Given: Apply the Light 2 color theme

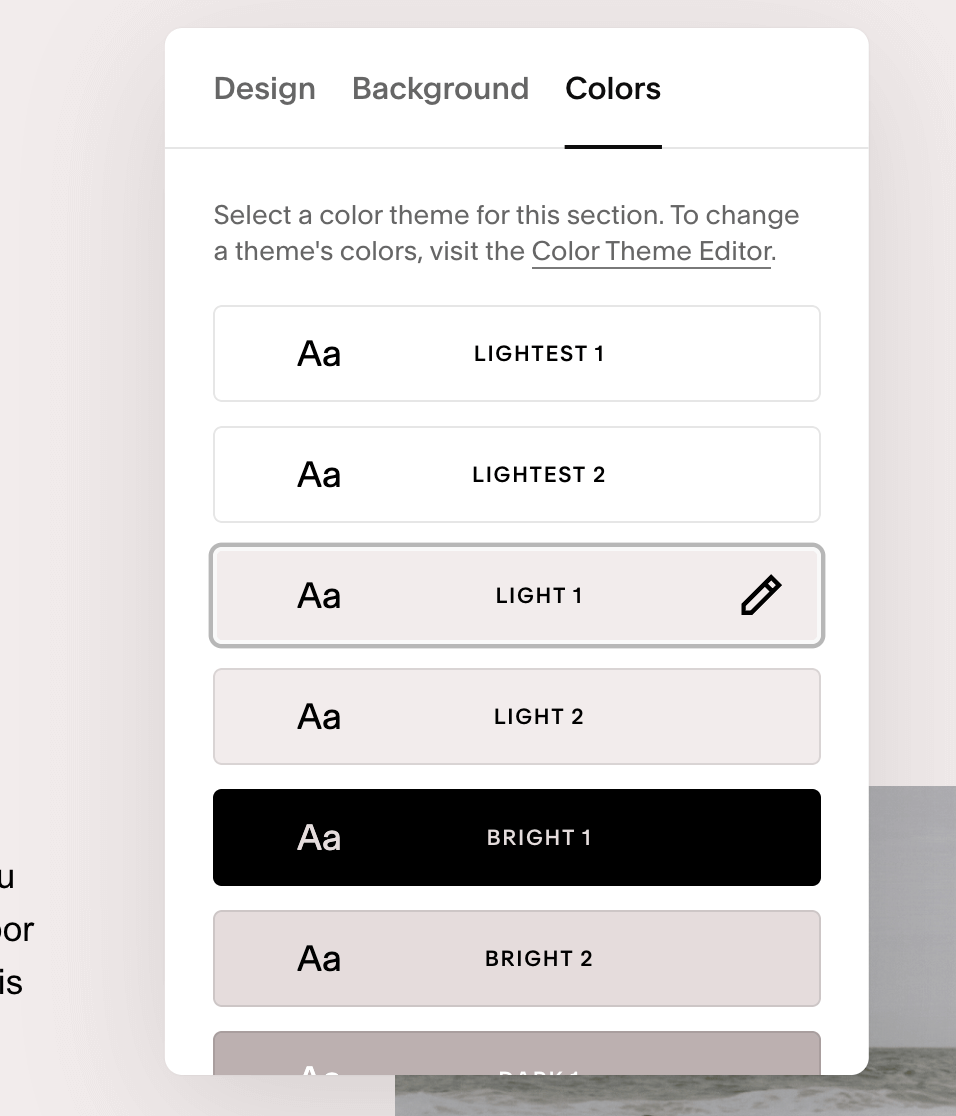Looking at the screenshot, I should [x=517, y=717].
